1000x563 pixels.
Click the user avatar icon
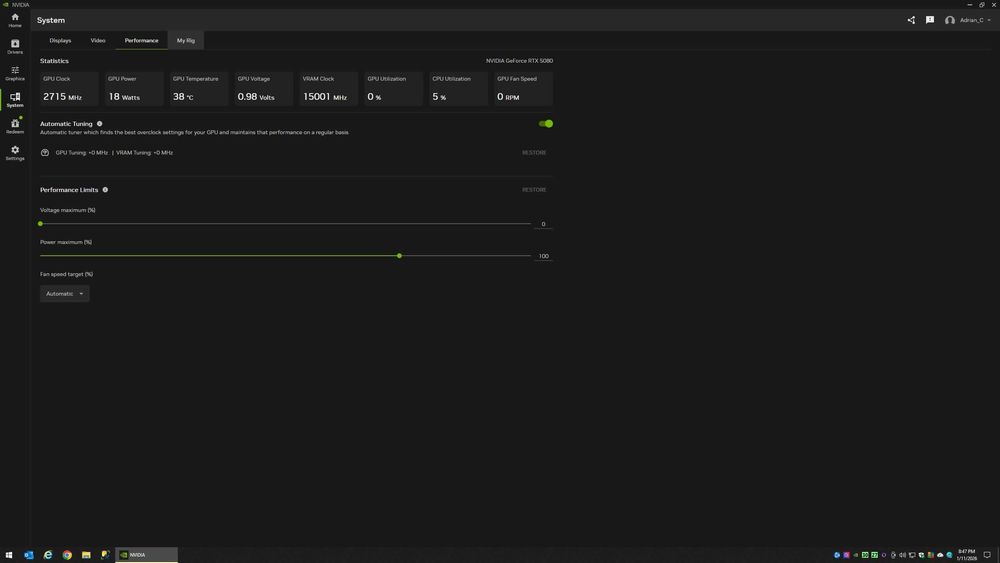950,20
